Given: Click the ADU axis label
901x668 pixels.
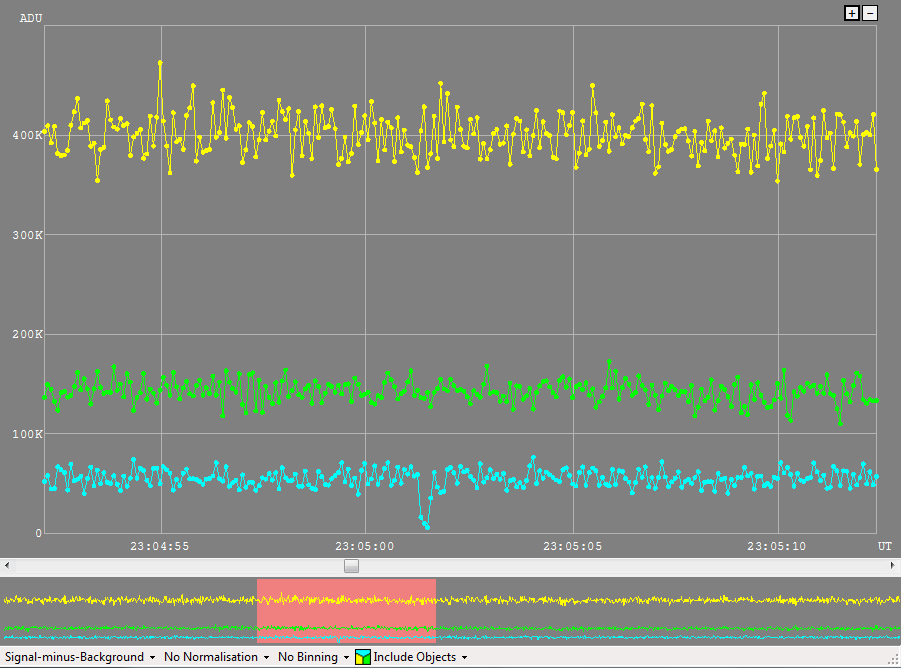Looking at the screenshot, I should (31, 17).
